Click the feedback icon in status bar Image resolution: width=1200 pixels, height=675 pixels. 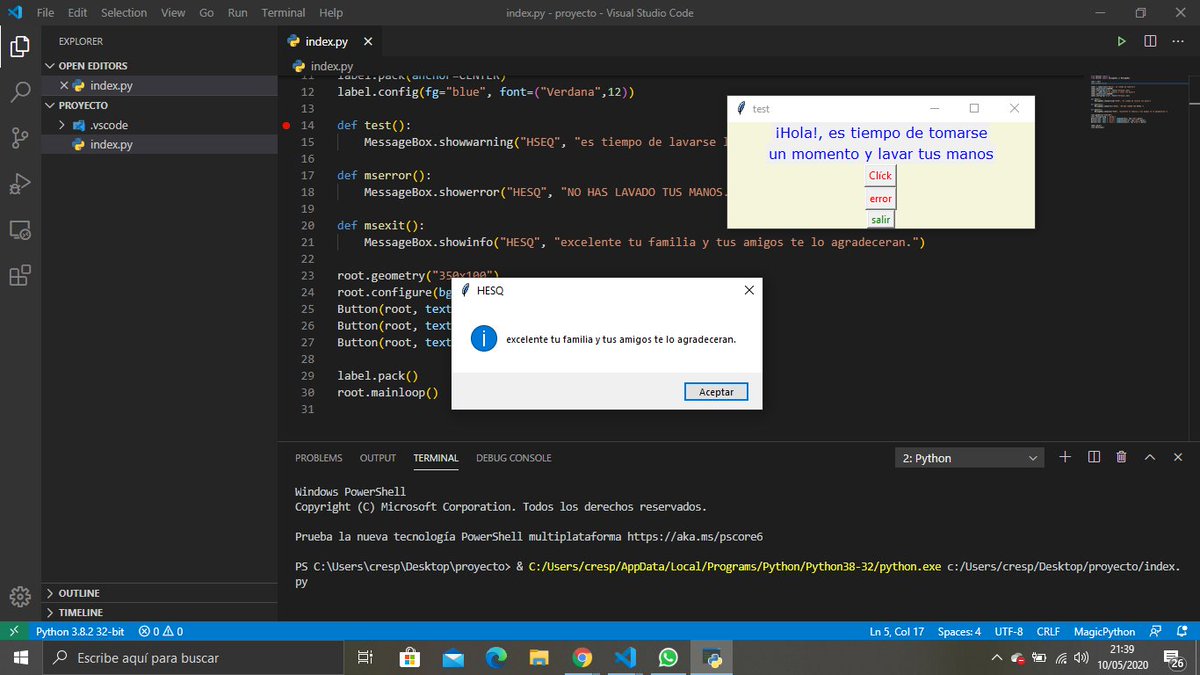pos(1155,632)
